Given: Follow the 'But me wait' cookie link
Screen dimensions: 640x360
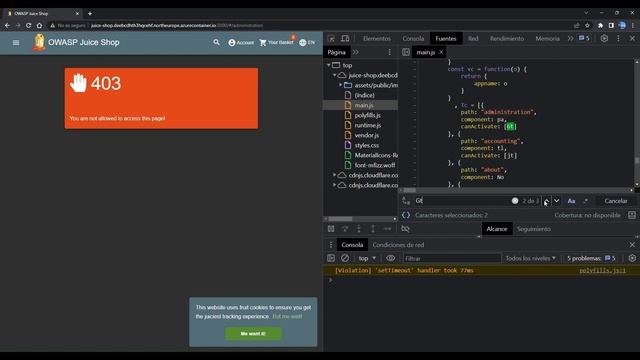Looking at the screenshot, I should pos(287,316).
